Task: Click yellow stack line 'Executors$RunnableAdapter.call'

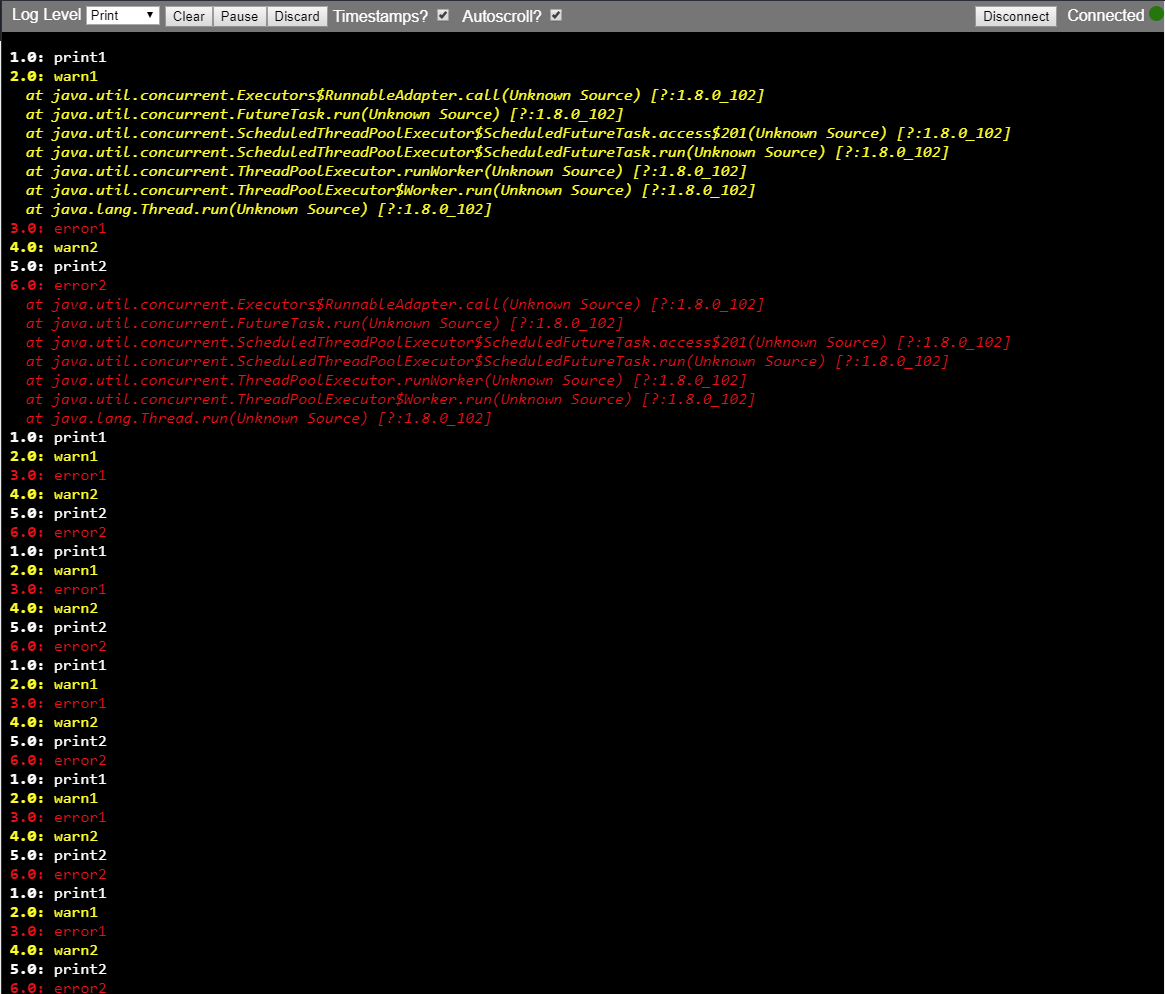Action: pos(395,96)
